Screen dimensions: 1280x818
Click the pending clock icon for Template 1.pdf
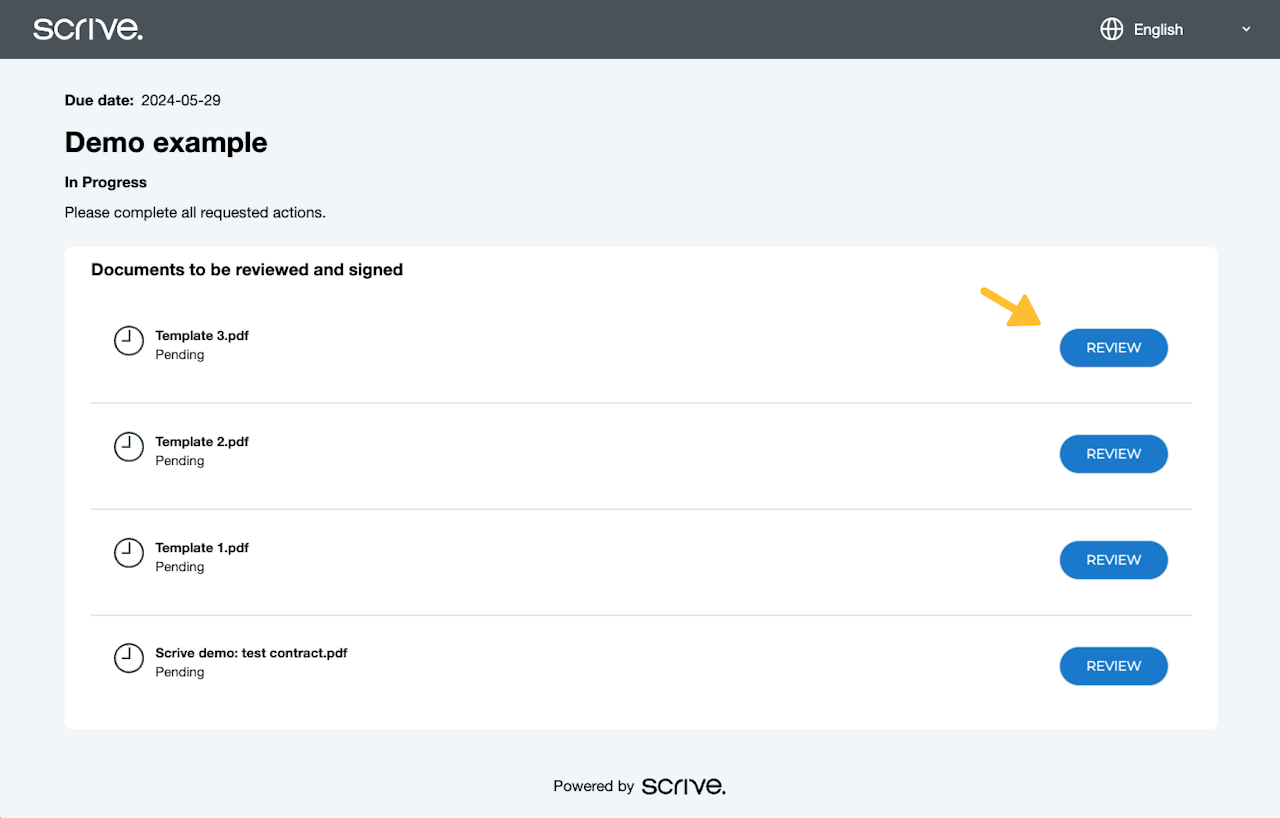(129, 553)
